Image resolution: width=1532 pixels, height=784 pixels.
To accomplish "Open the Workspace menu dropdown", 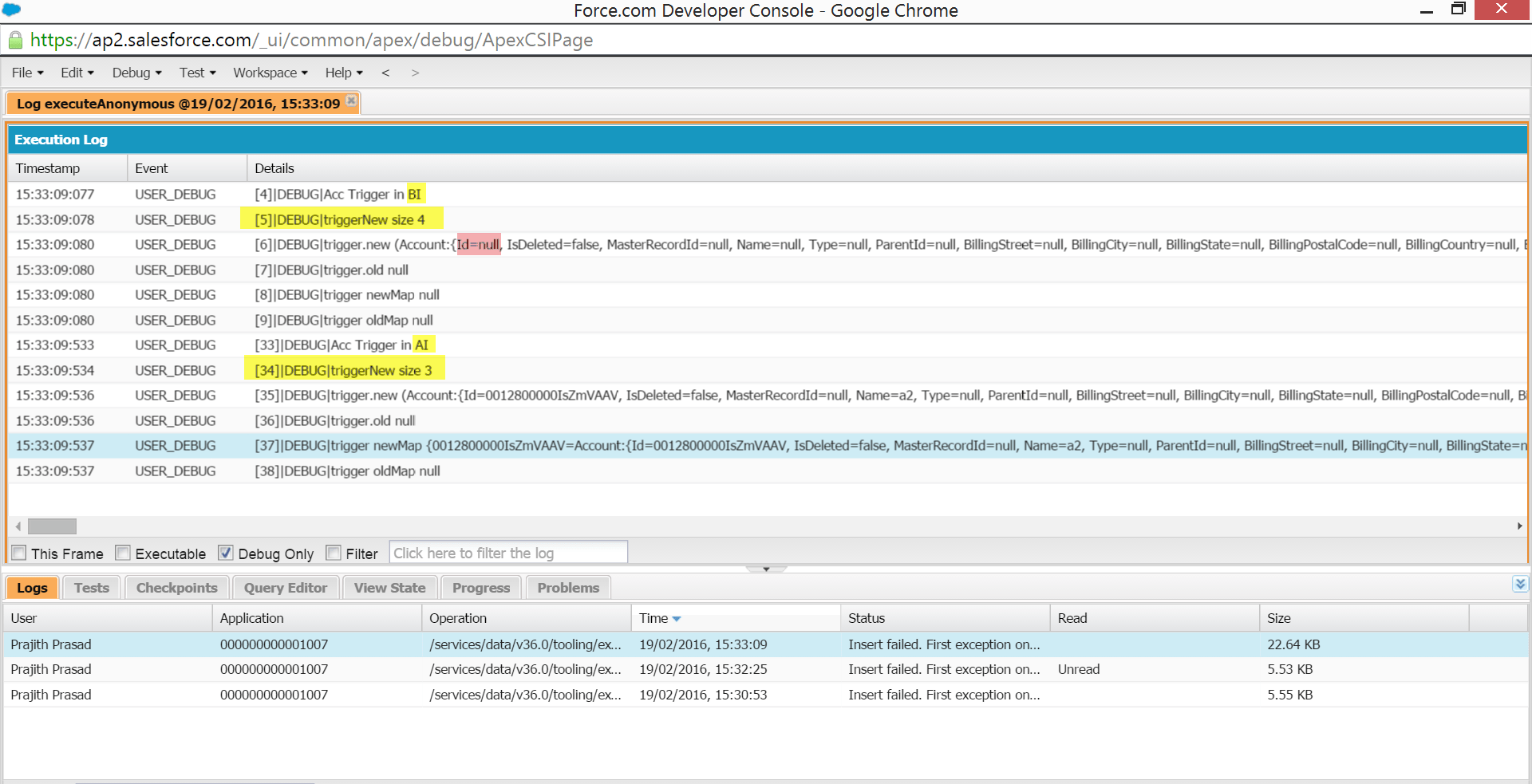I will 270,73.
